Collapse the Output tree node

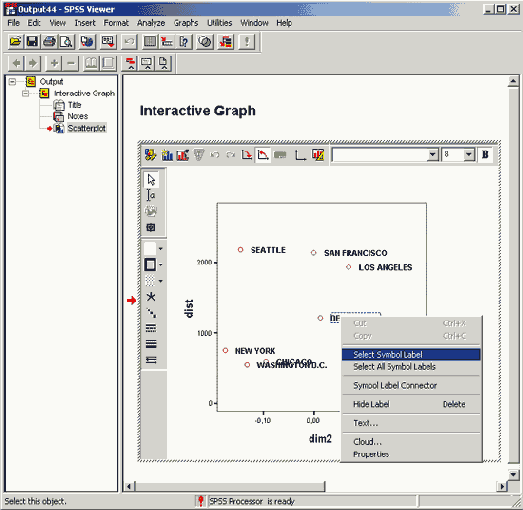[x=12, y=82]
